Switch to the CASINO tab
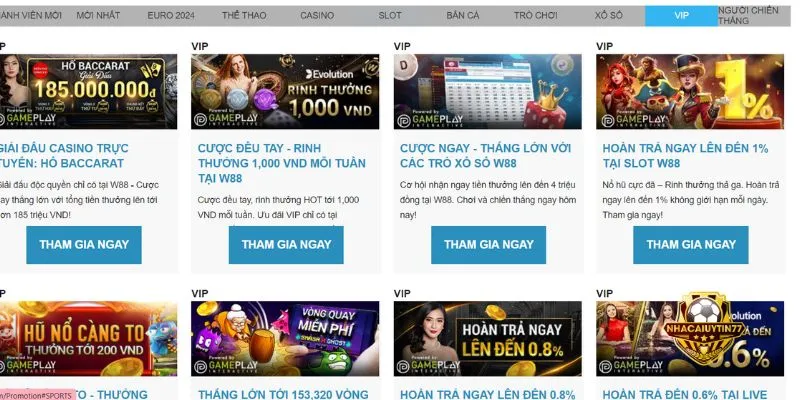Image resolution: width=800 pixels, height=400 pixels. coord(317,16)
